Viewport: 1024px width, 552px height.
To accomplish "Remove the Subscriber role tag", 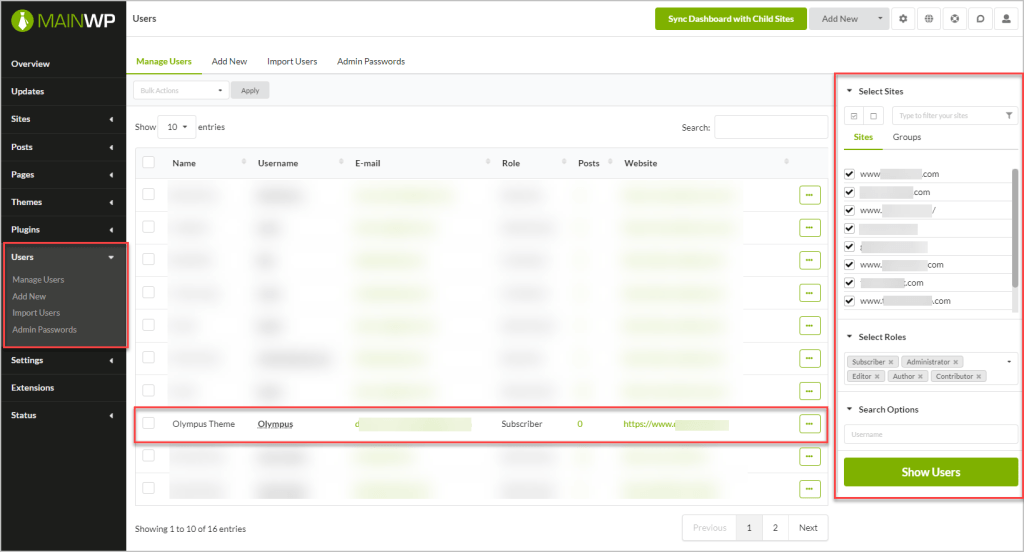I will (x=891, y=362).
